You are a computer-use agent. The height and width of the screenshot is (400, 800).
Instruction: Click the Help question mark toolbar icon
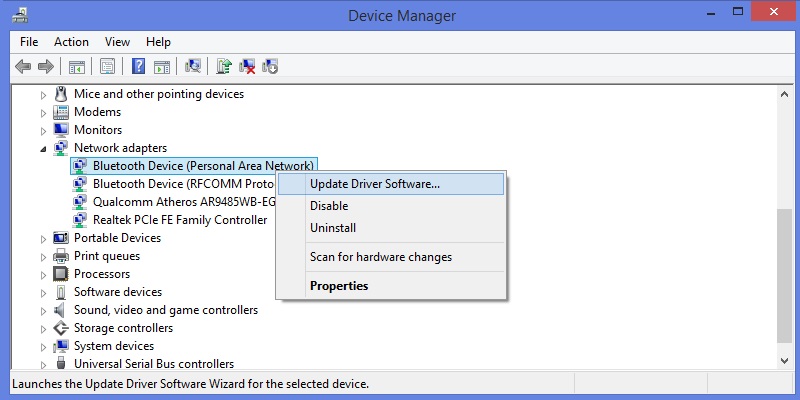pyautogui.click(x=138, y=66)
